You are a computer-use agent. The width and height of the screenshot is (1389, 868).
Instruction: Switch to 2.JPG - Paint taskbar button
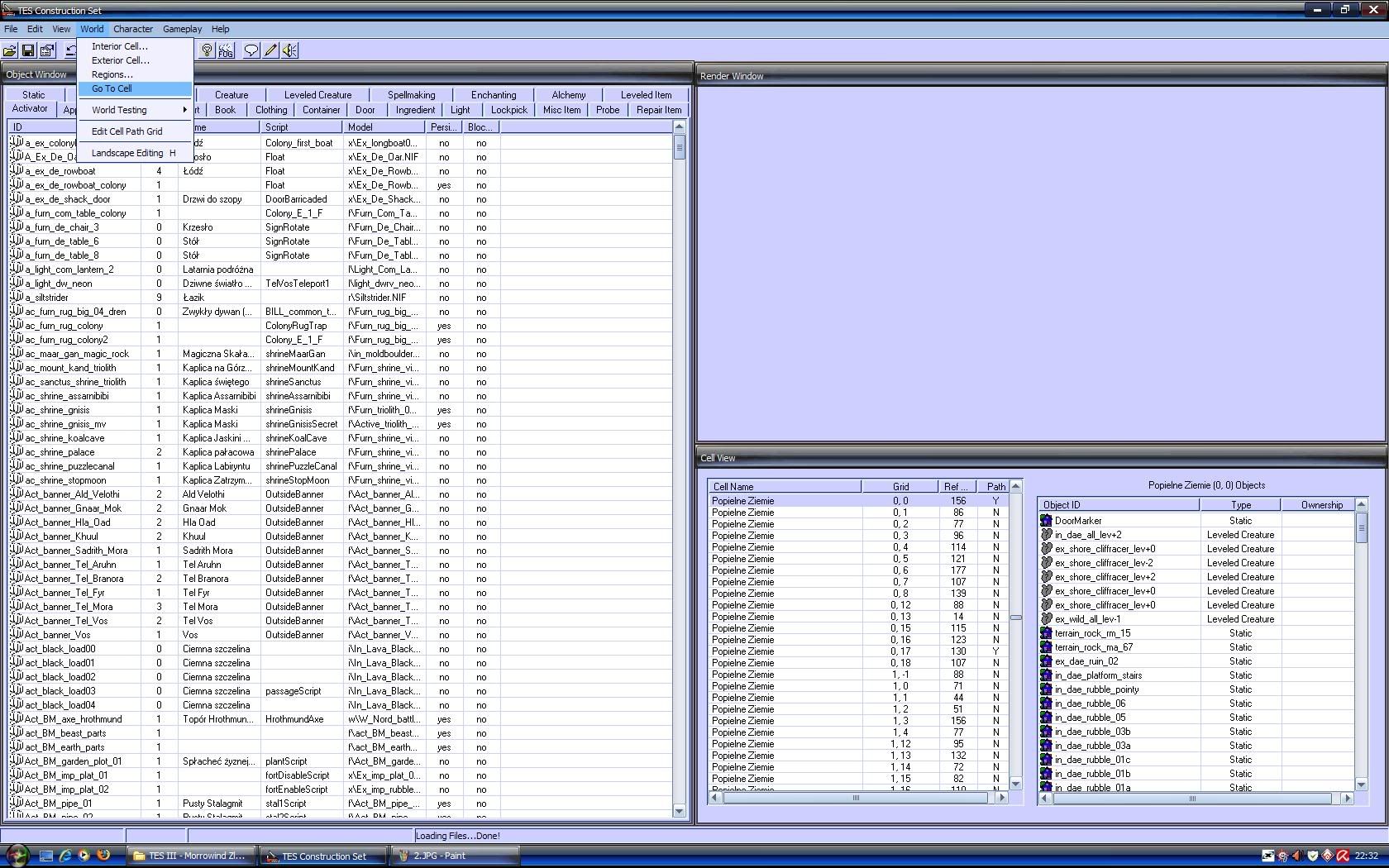454,856
